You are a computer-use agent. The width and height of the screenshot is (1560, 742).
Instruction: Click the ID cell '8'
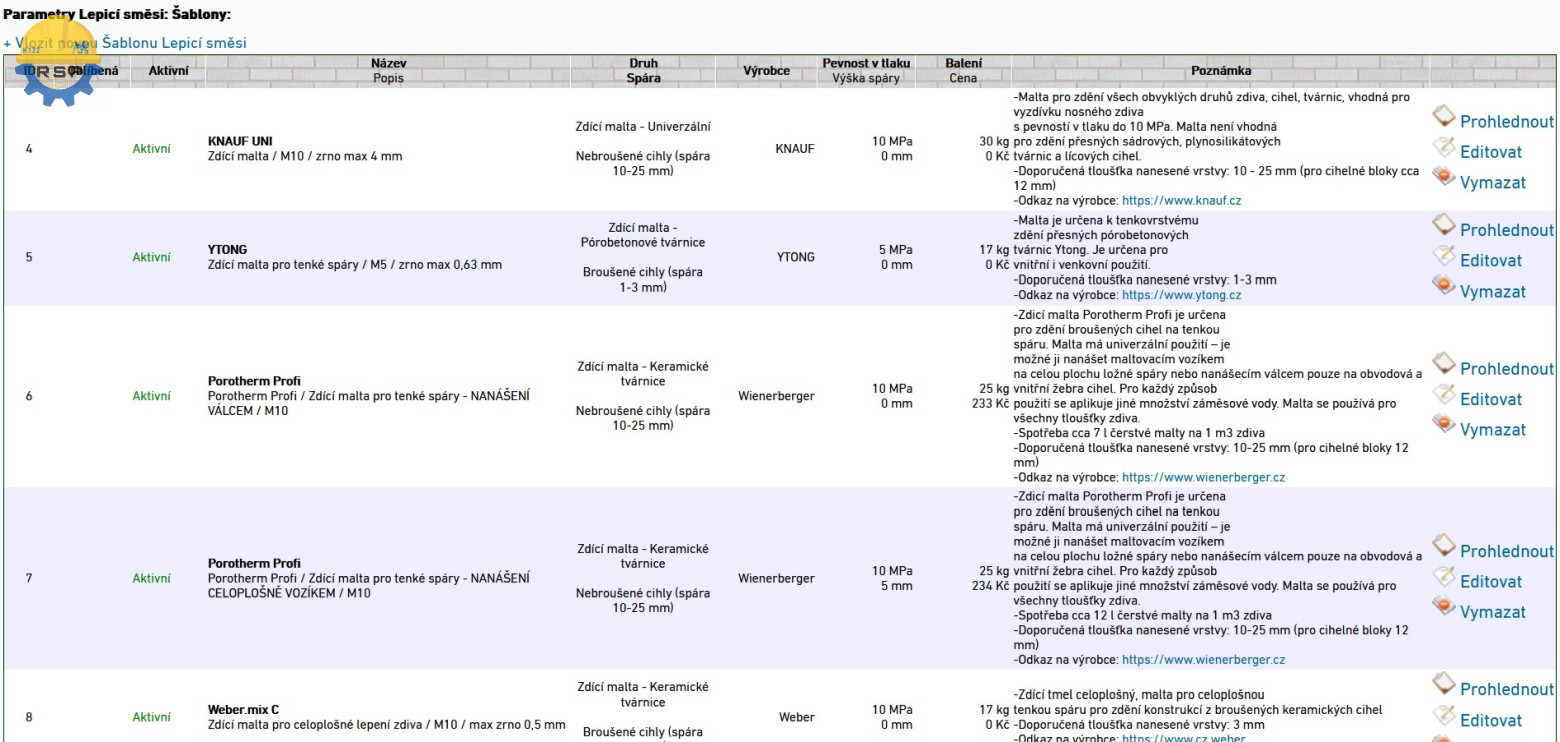29,717
